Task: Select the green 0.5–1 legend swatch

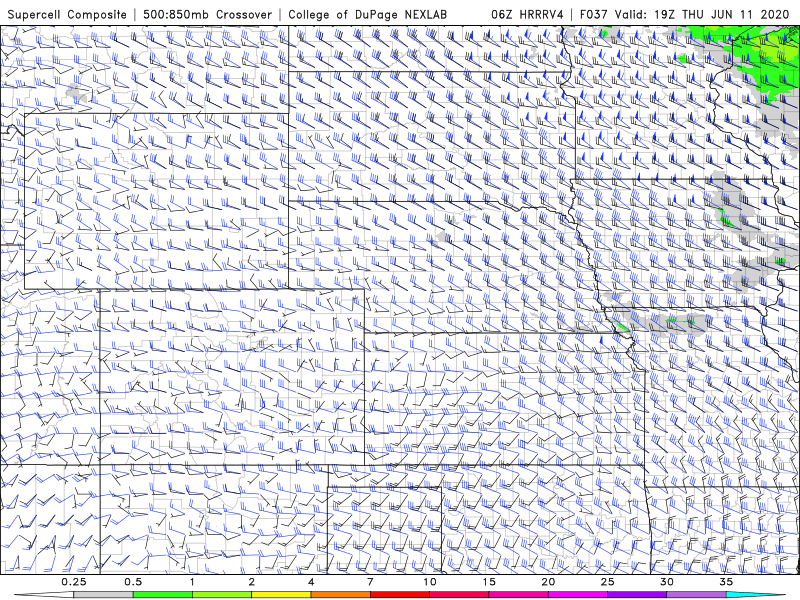Action: (162, 595)
